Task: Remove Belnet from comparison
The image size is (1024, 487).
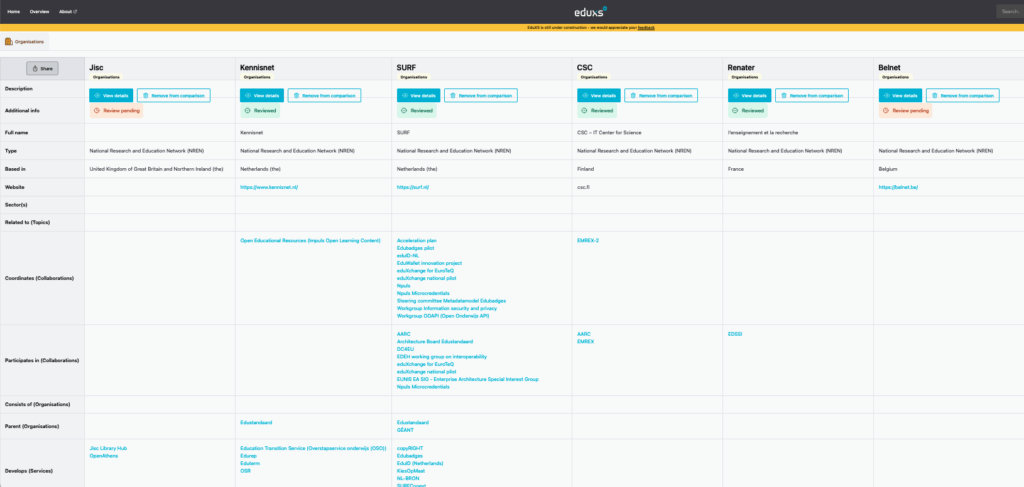Action: pos(963,95)
